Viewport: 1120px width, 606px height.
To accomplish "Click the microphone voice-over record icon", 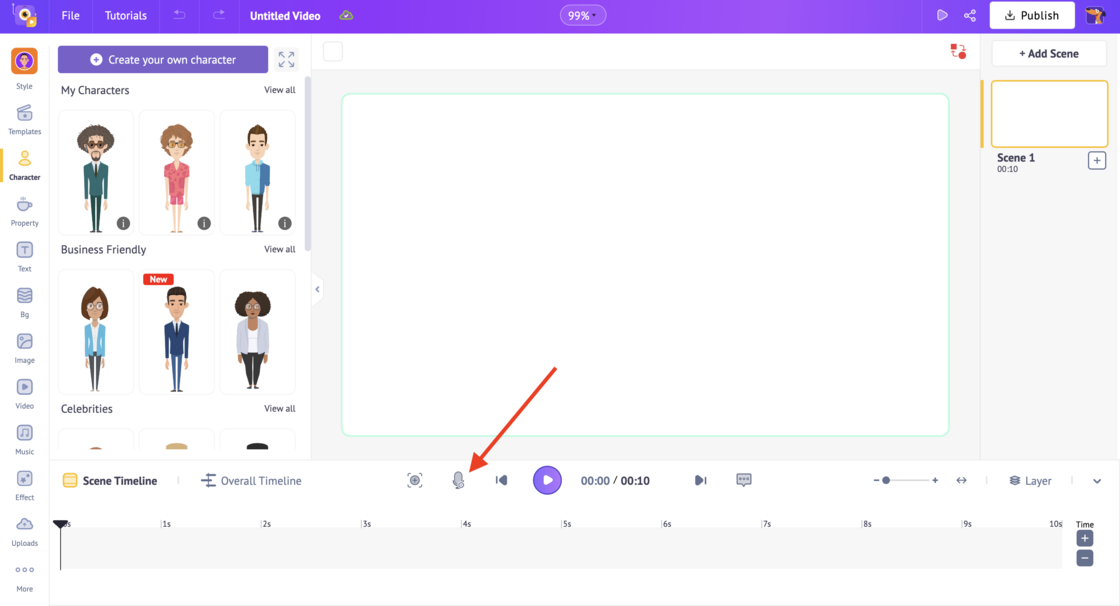I will (458, 481).
